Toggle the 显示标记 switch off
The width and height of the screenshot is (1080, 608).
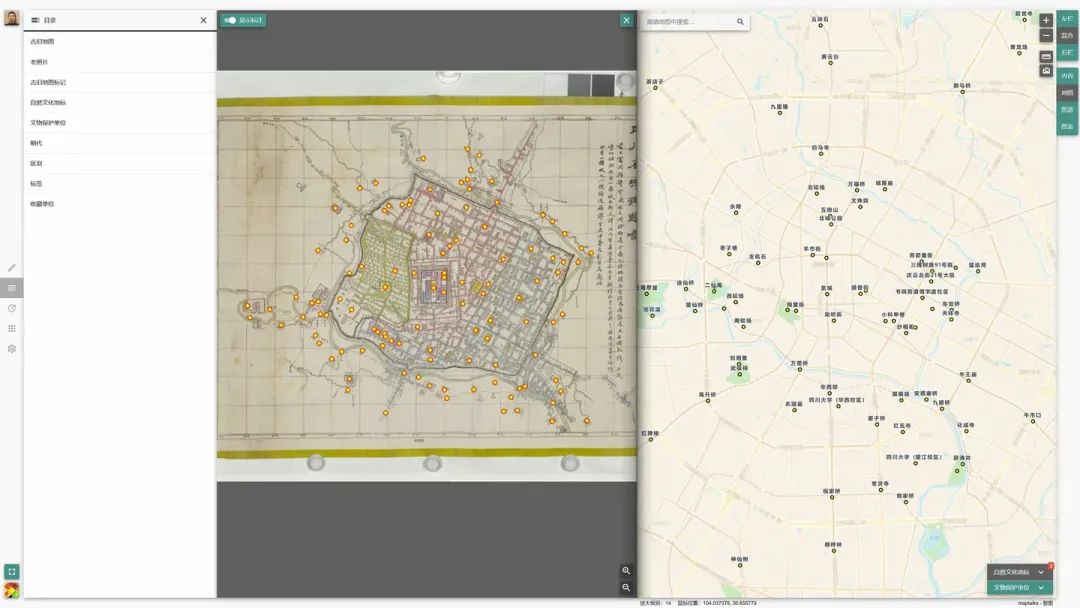coord(230,20)
